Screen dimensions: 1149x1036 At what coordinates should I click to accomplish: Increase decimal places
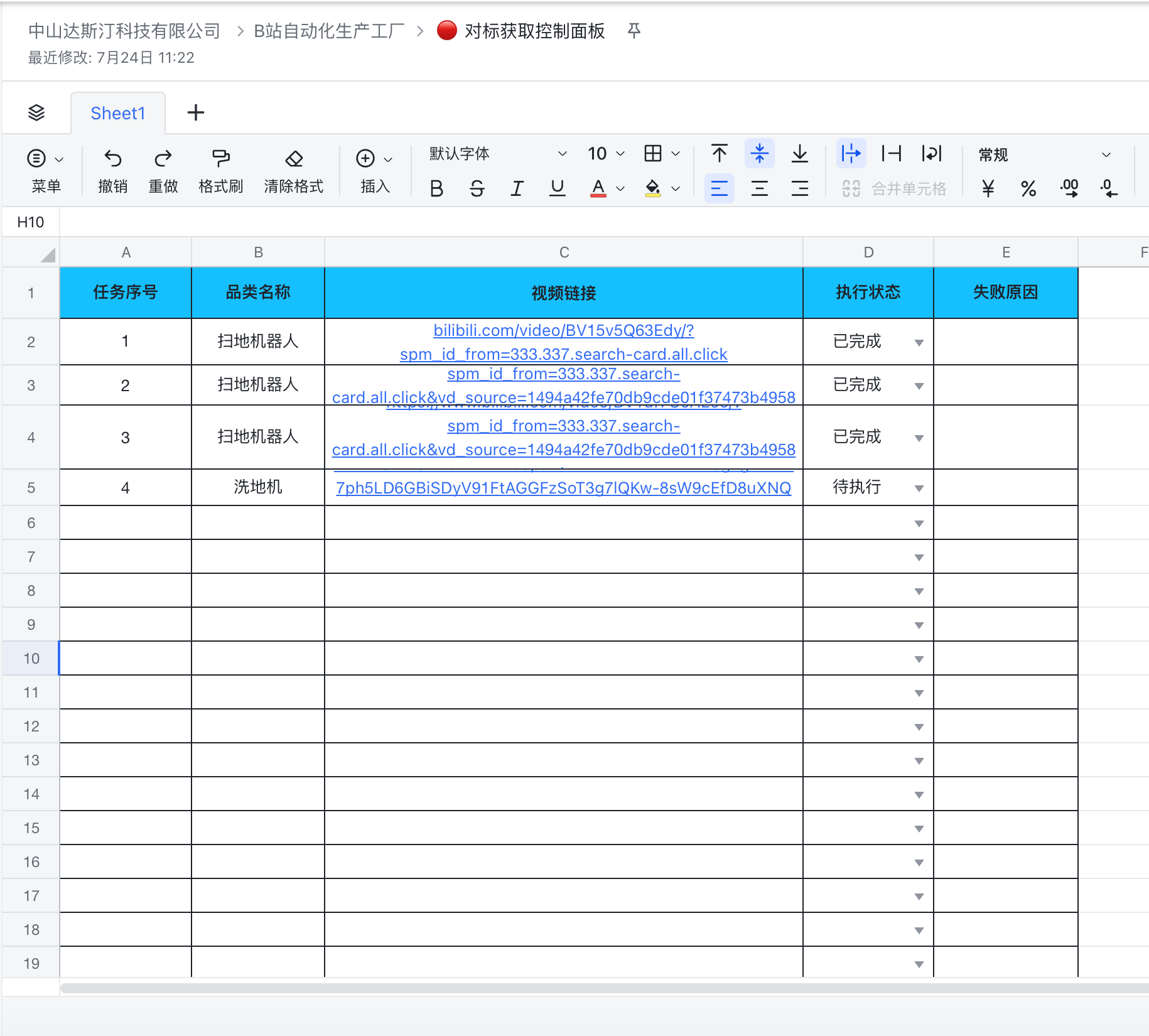pyautogui.click(x=1069, y=188)
